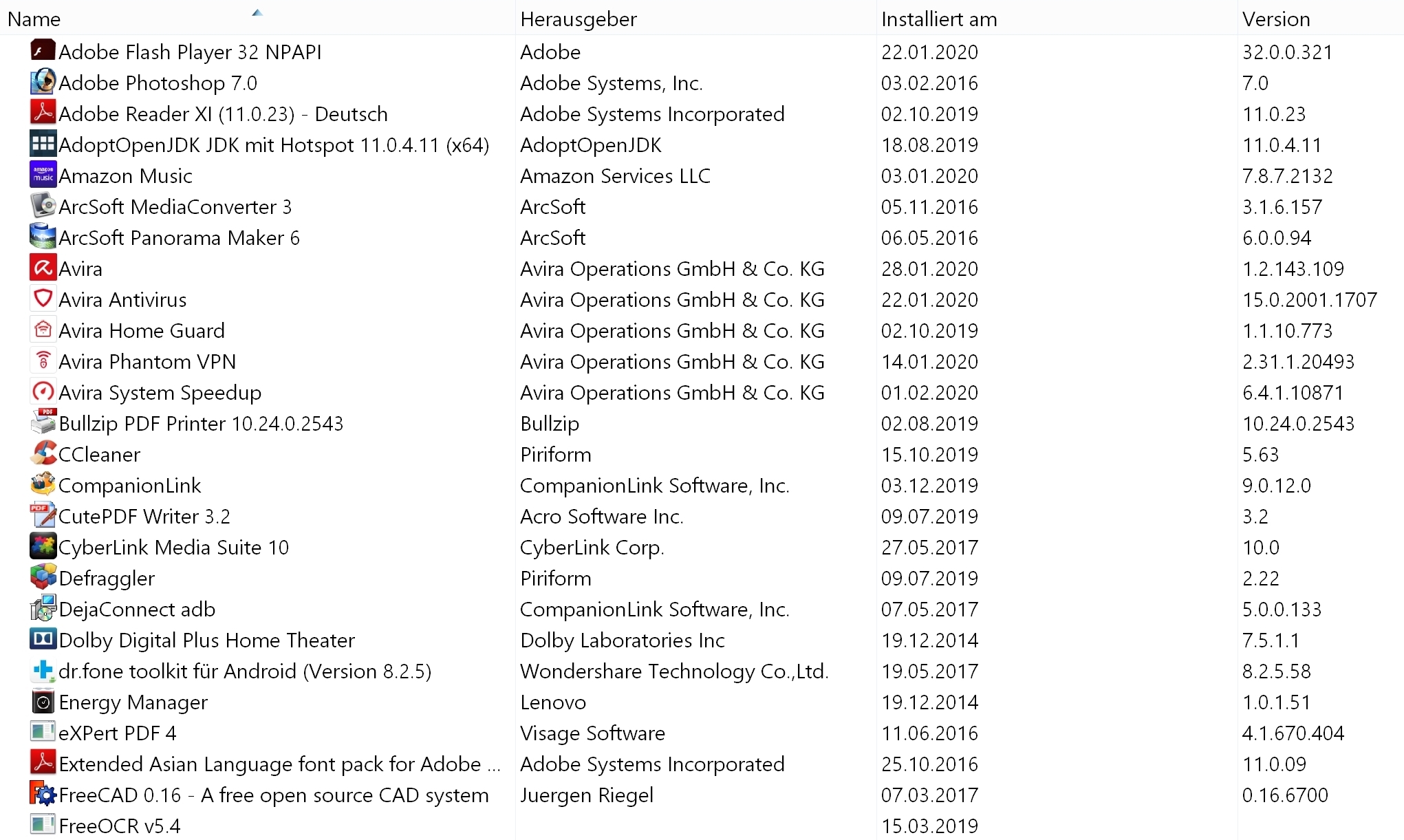Click the dr.fone toolkit plus icon

point(43,670)
